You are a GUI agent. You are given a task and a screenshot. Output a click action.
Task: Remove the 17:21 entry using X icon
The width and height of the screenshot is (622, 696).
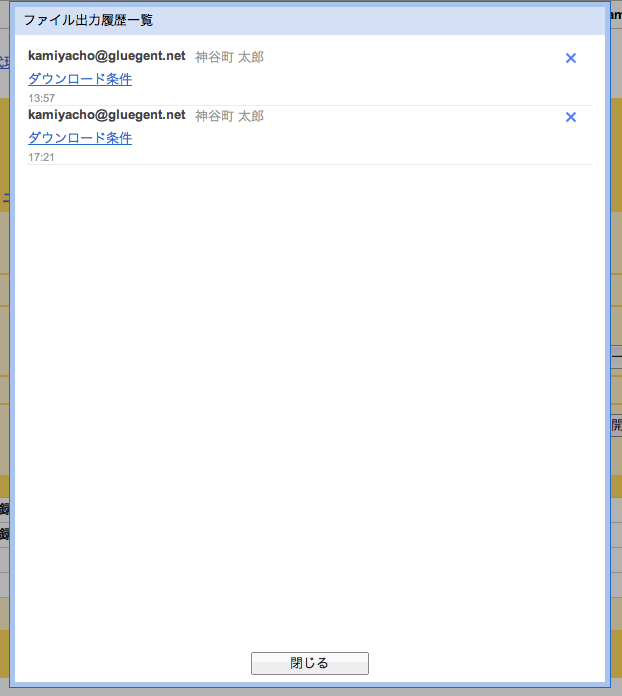pyautogui.click(x=571, y=117)
